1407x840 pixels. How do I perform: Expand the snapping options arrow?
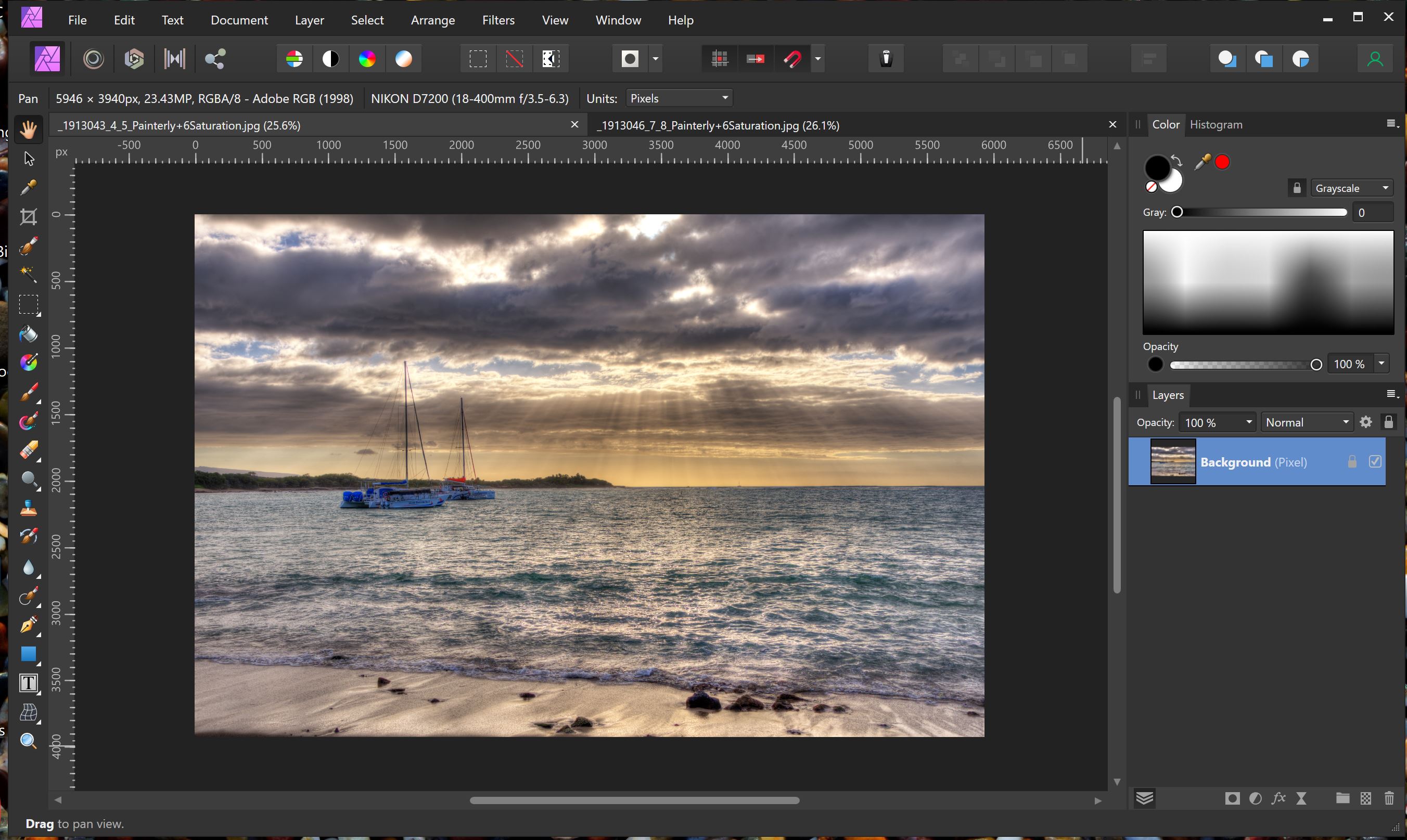click(x=817, y=59)
